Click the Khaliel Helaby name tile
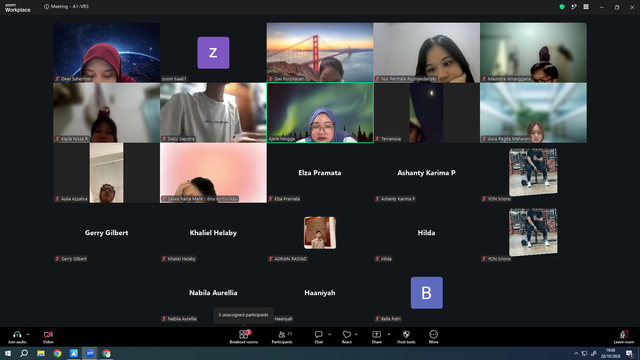The height and width of the screenshot is (360, 640). tap(213, 233)
